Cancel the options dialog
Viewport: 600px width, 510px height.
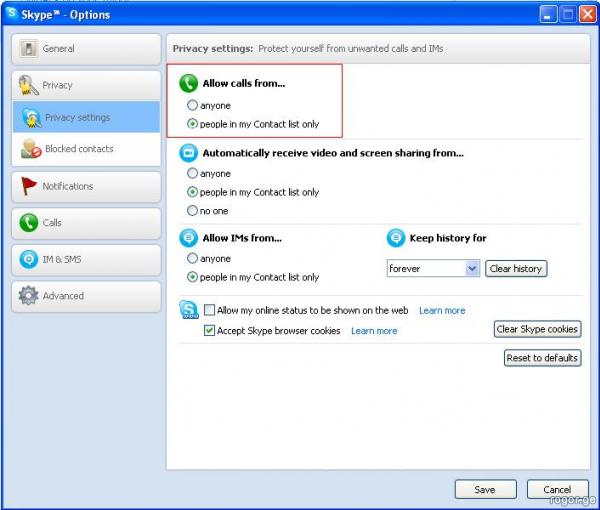tap(557, 489)
